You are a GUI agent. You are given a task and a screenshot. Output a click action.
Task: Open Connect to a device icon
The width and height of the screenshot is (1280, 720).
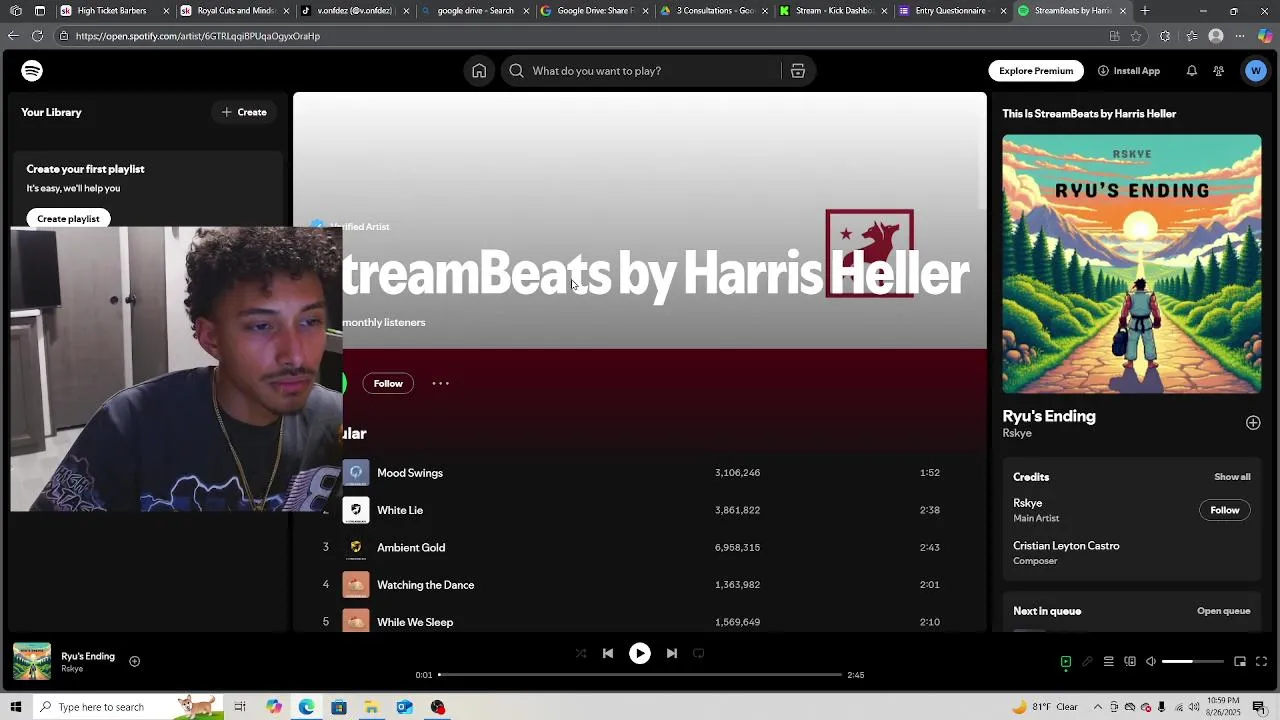[x=1130, y=662]
